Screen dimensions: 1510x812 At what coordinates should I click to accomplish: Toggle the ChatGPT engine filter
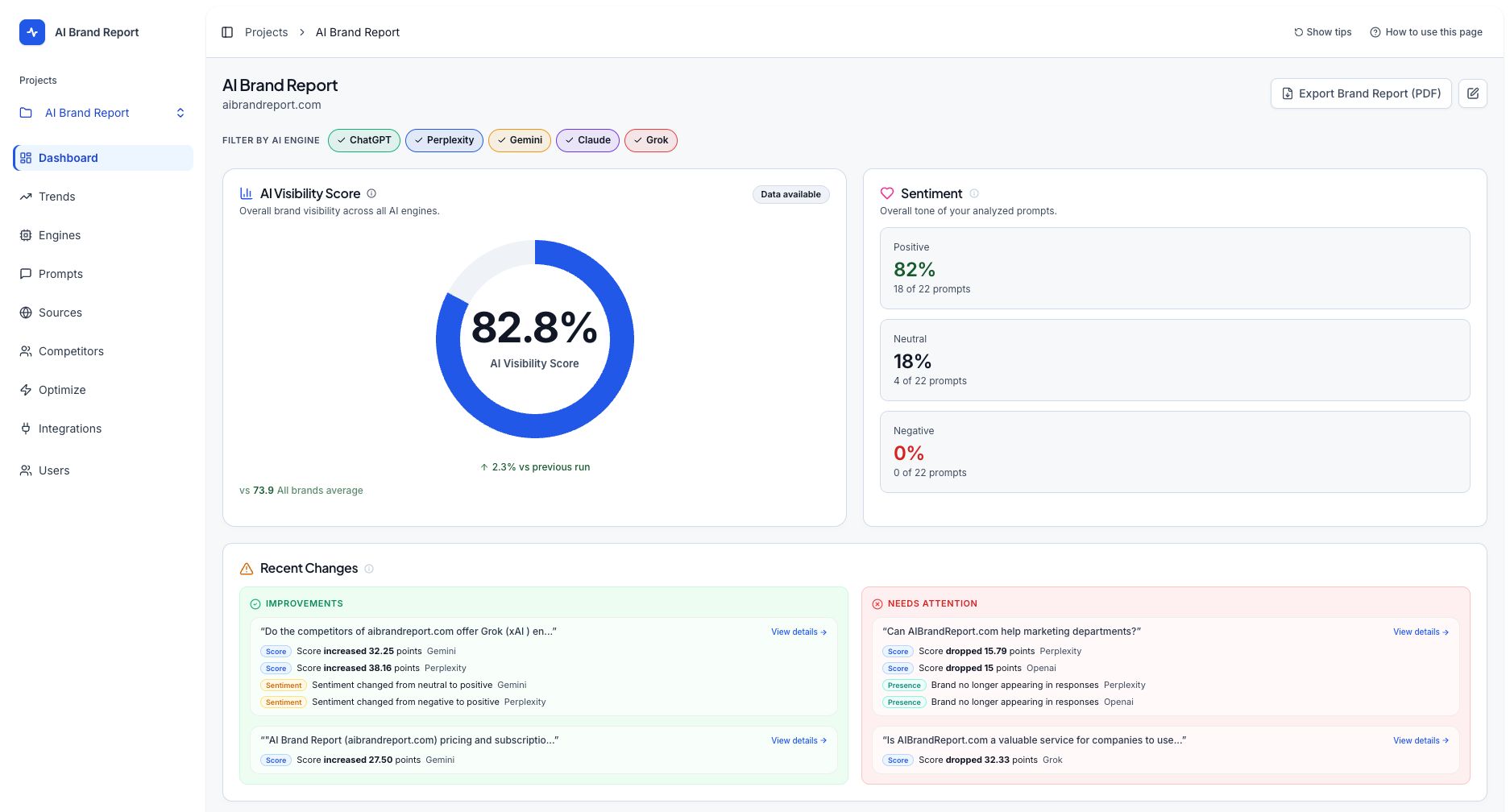[364, 140]
